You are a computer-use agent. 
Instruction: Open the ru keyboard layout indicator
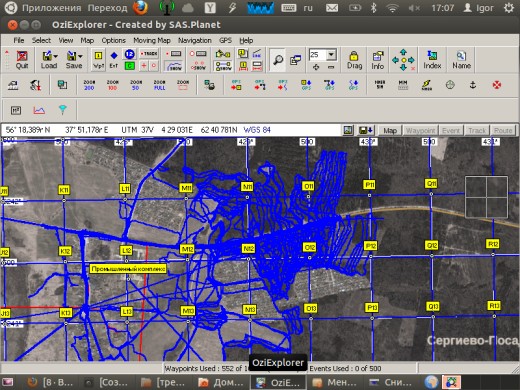pyautogui.click(x=308, y=8)
